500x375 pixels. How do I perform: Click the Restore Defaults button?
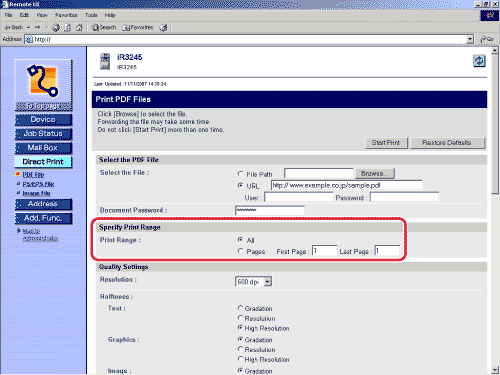point(447,143)
